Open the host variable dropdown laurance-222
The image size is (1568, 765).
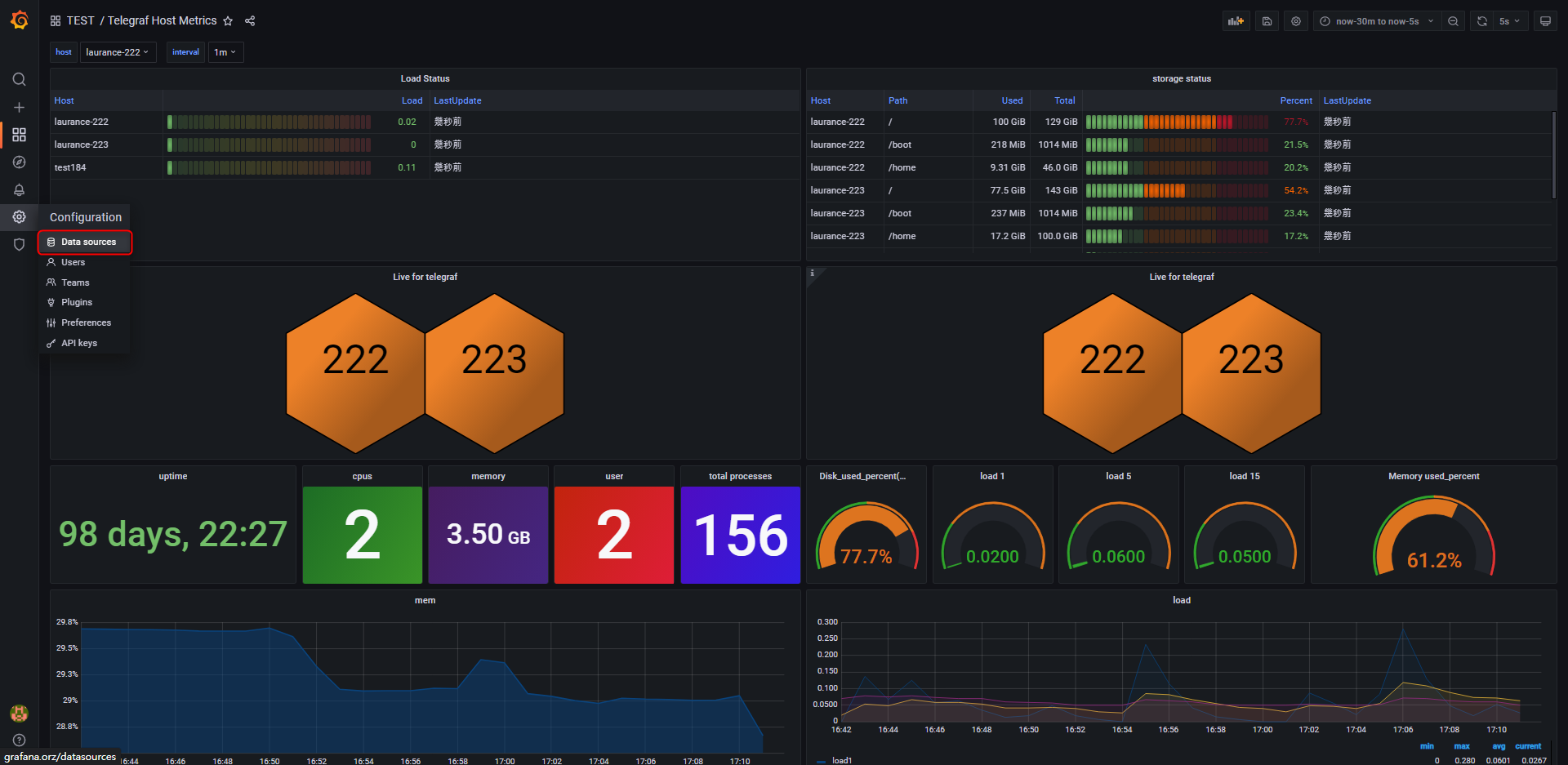point(118,52)
